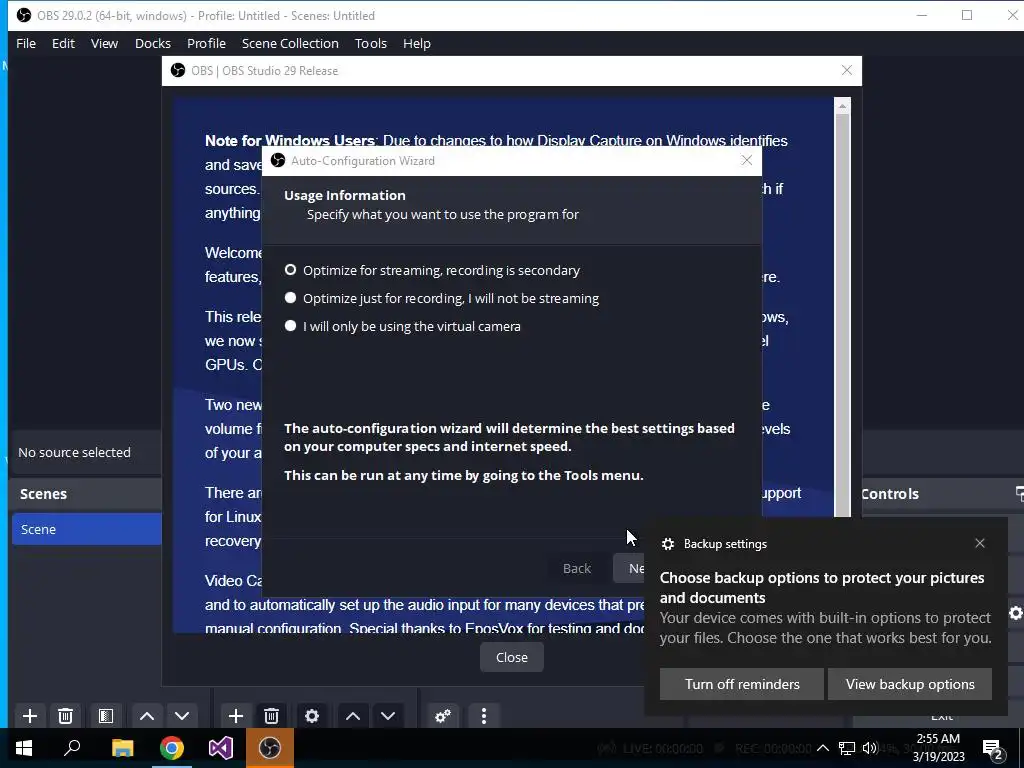The image size is (1024, 768).
Task: Launch Google Chrome from the taskbar
Action: pos(171,748)
